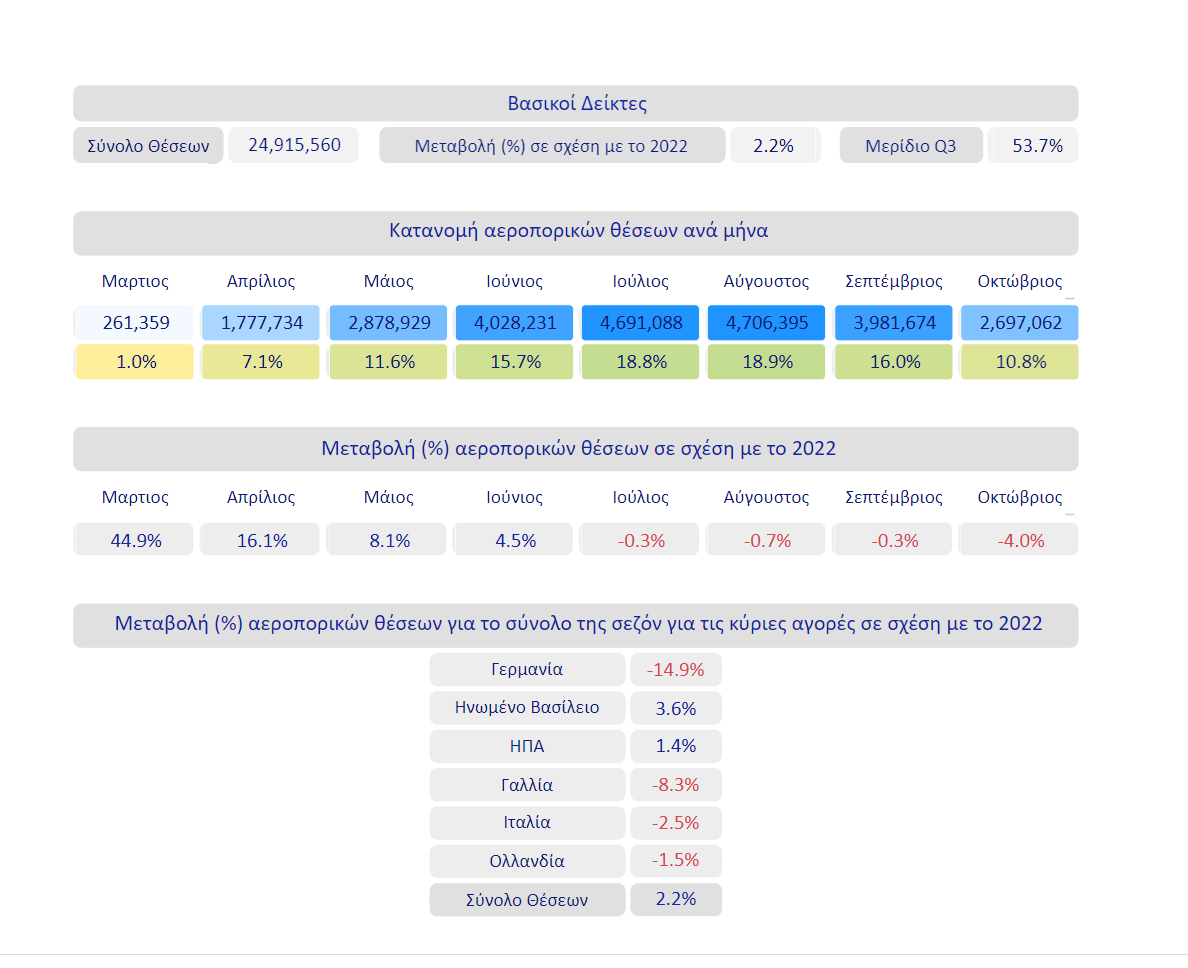Select the 44.9% March change cell

(x=135, y=540)
